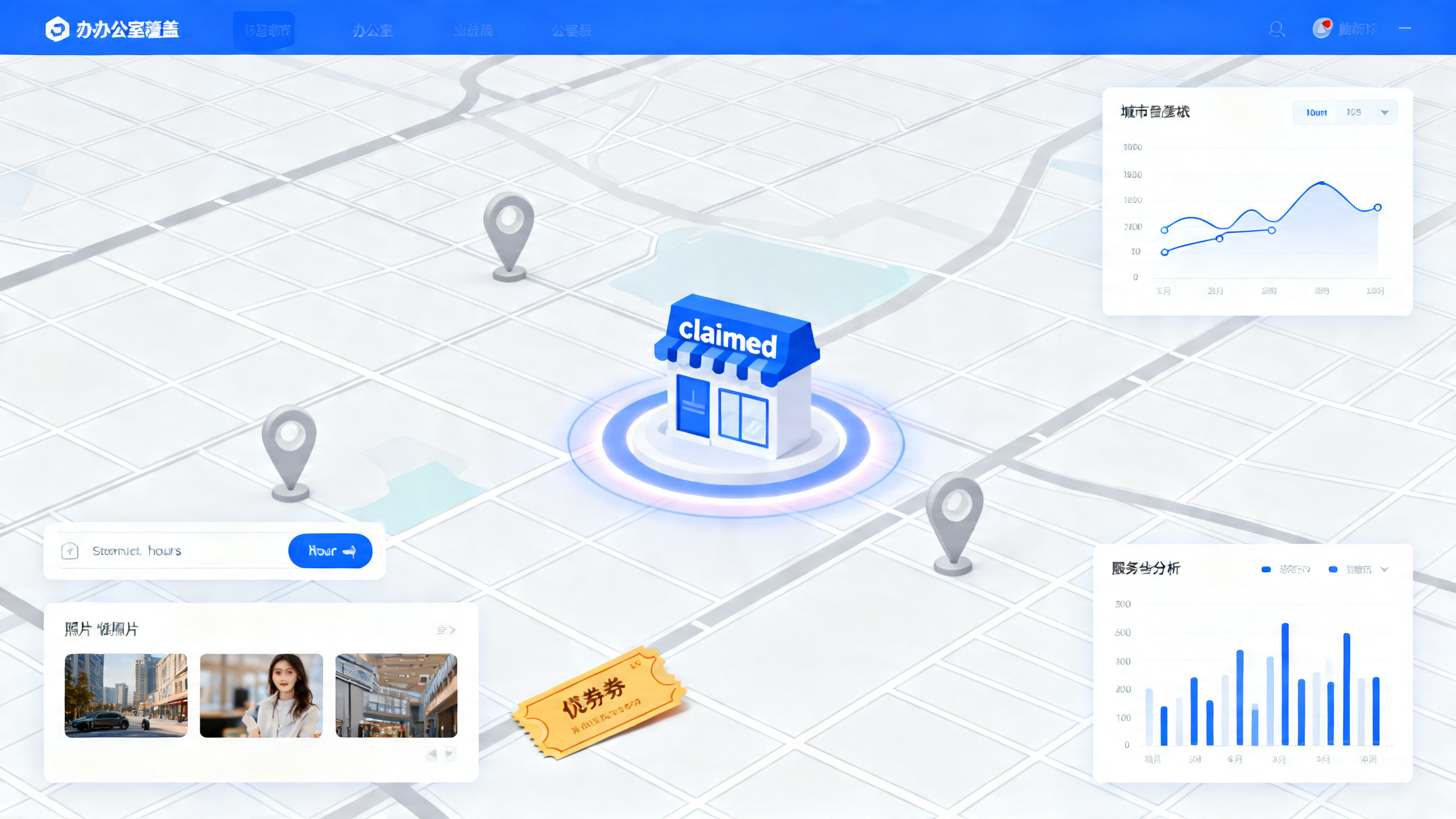Select the gray map pin nearest the header
This screenshot has height=819, width=1456.
(x=509, y=237)
